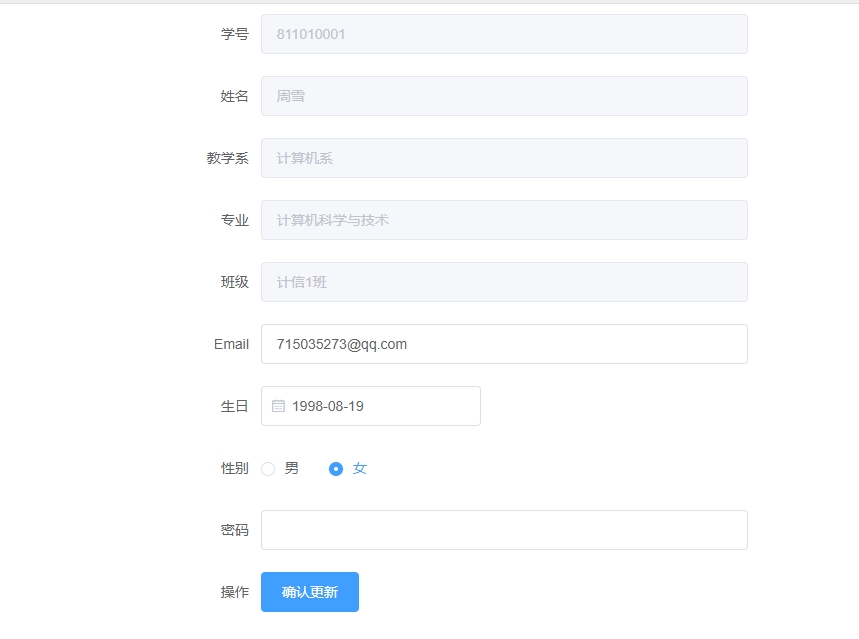Open the 生日 date picker showing 1998-08-19

(x=371, y=406)
